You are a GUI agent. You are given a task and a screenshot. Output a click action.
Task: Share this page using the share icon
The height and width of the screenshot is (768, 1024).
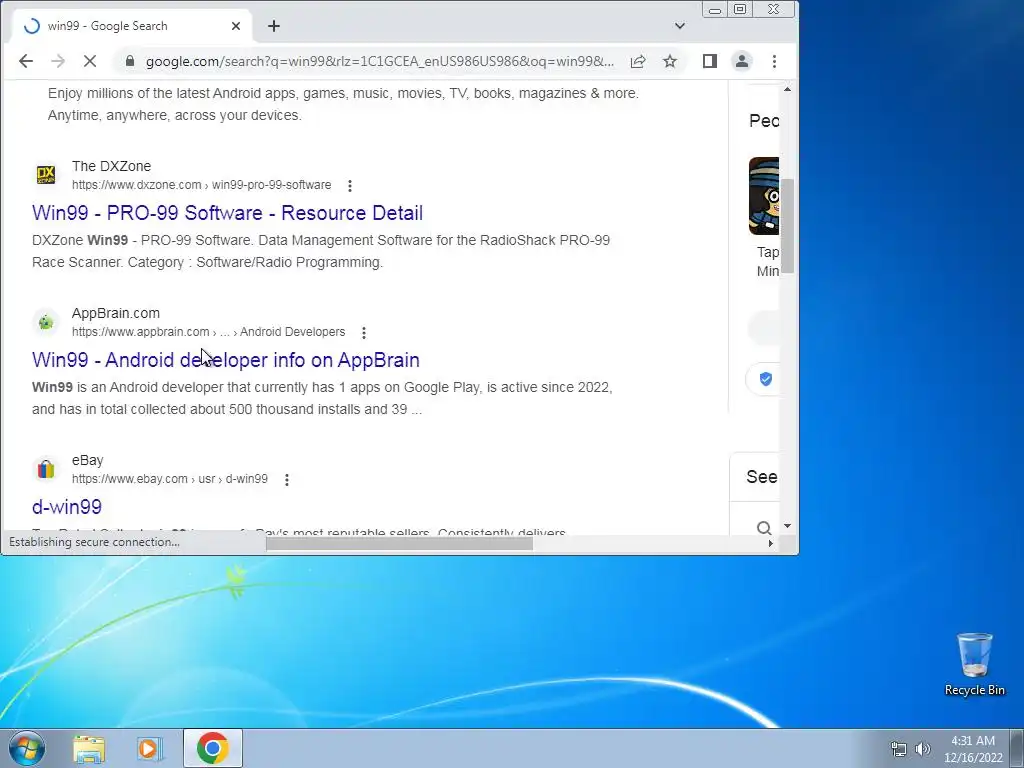(638, 61)
